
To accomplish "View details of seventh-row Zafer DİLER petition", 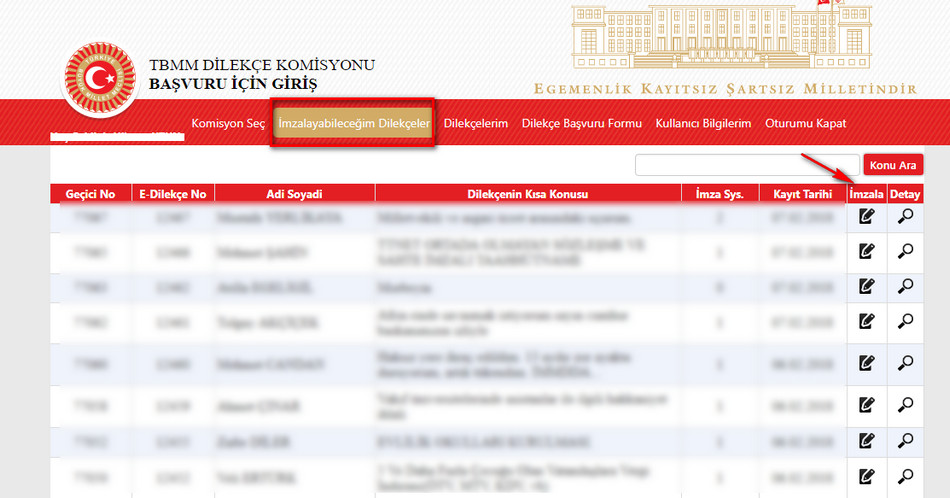I will (x=905, y=440).
